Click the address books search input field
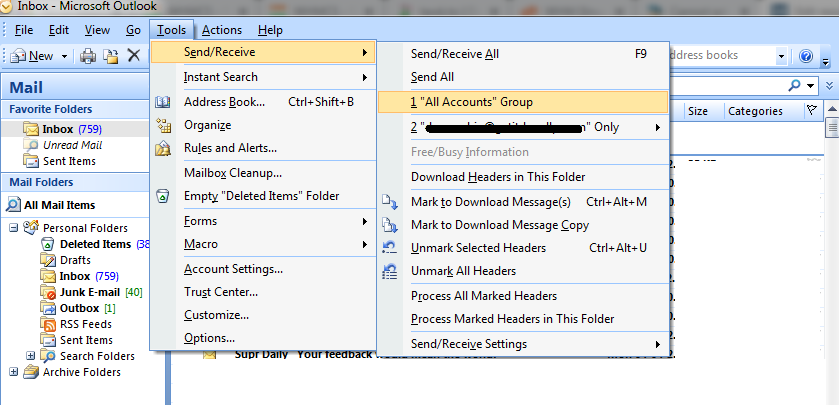Image resolution: width=839 pixels, height=405 pixels. coord(722,55)
